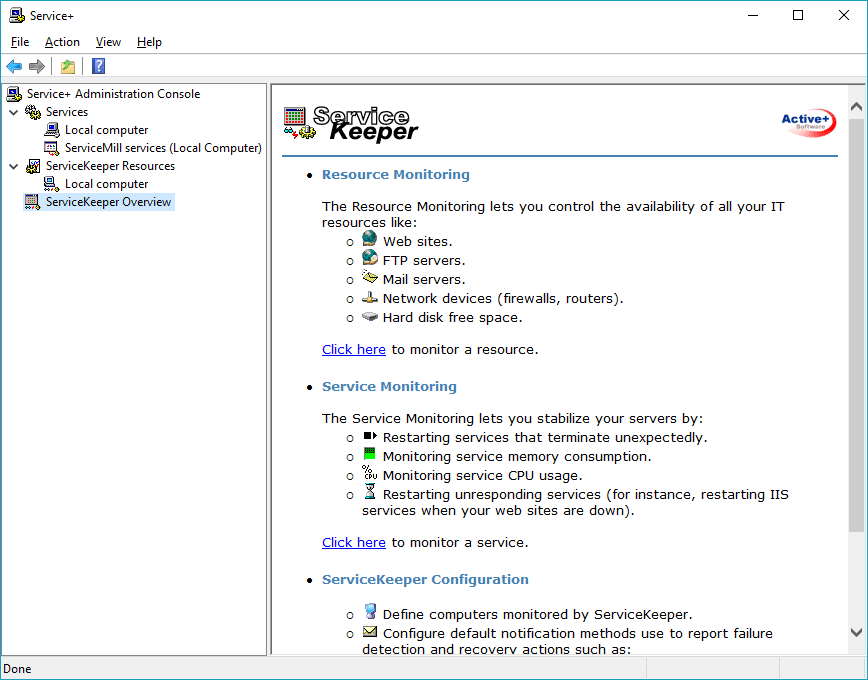Select the ServiceKeeper Overview item

108,202
